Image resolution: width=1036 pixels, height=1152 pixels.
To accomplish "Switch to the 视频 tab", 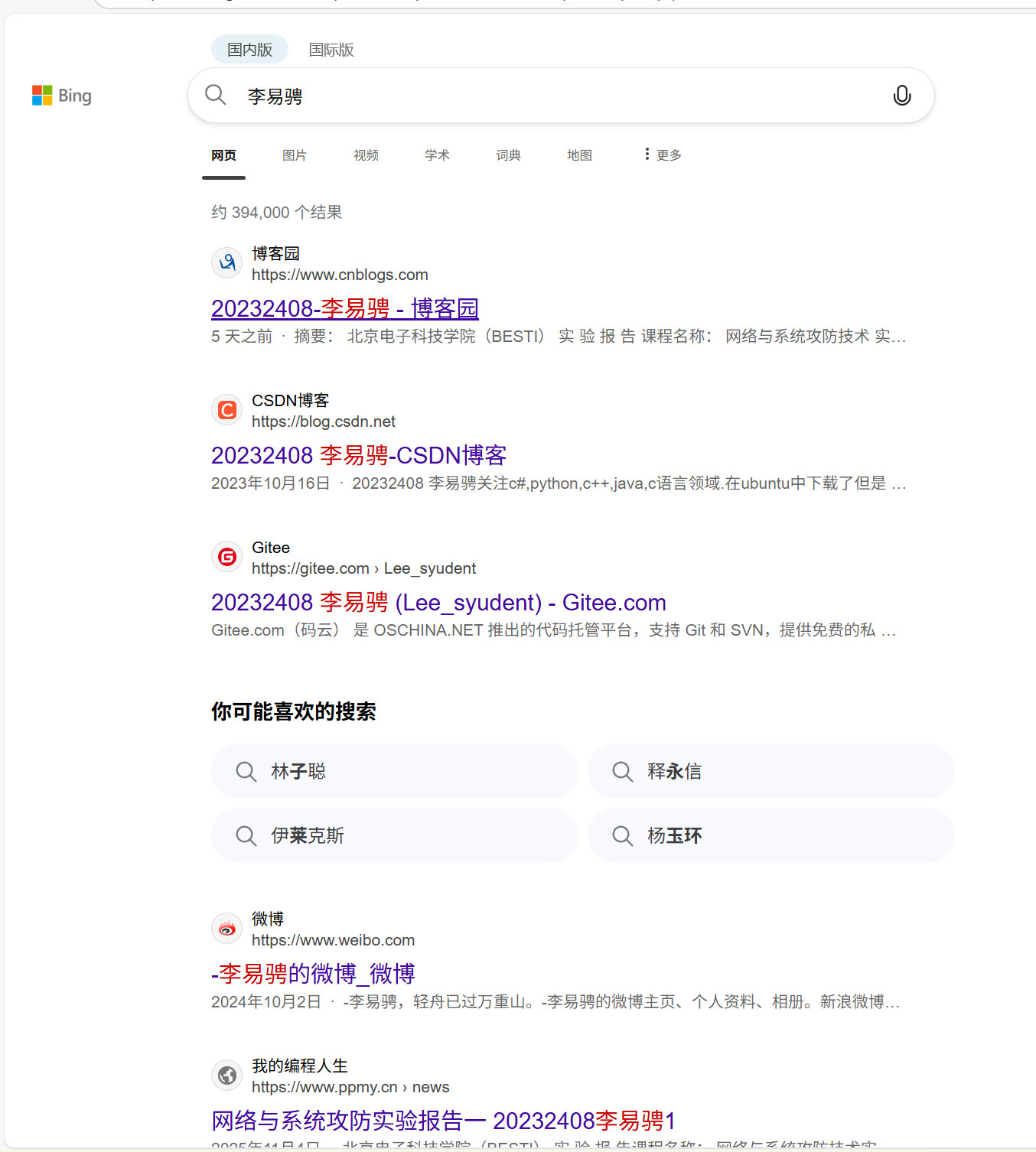I will pos(366,155).
